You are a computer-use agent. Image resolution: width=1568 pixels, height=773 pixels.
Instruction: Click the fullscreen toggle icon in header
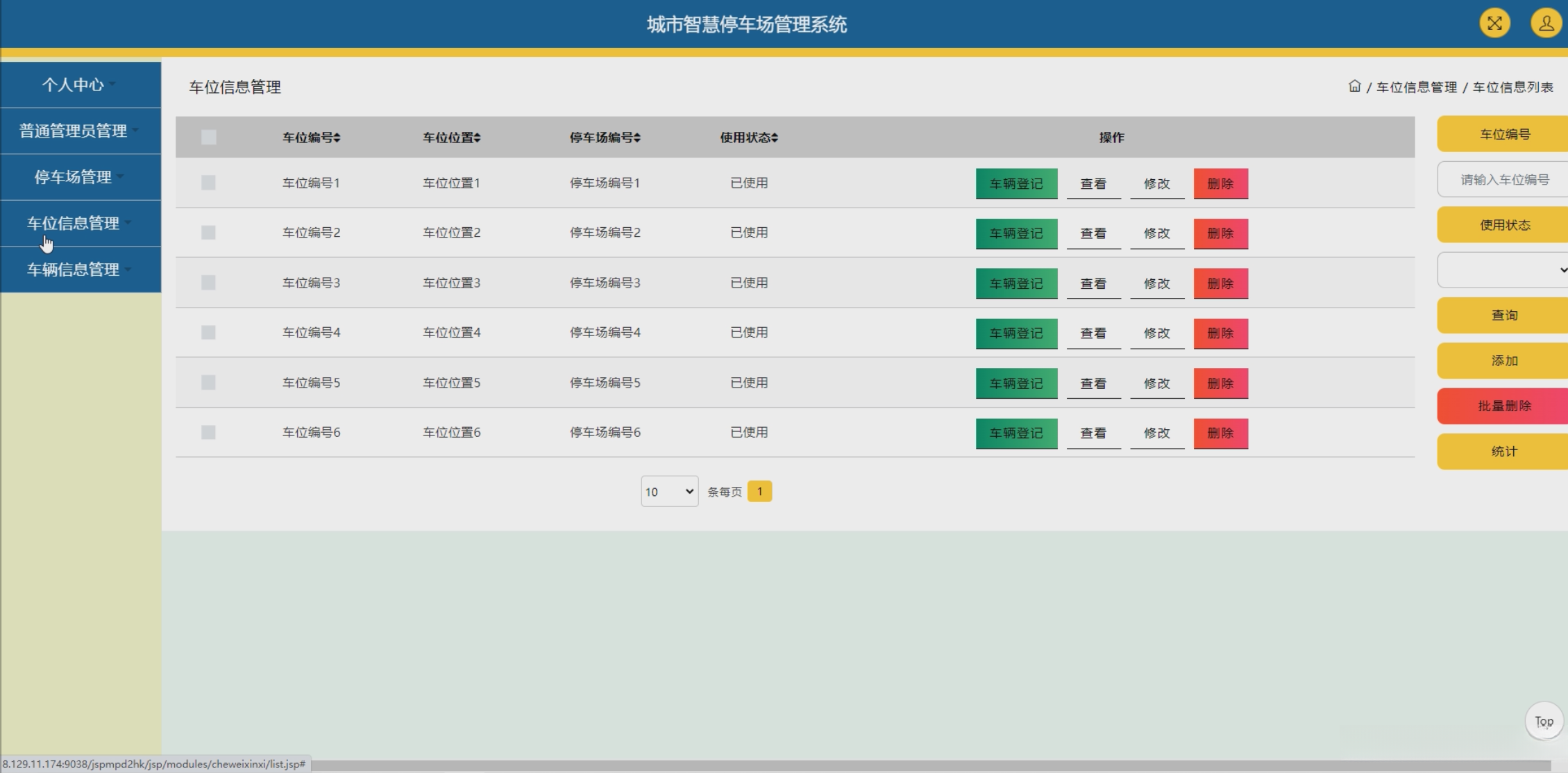(1494, 24)
